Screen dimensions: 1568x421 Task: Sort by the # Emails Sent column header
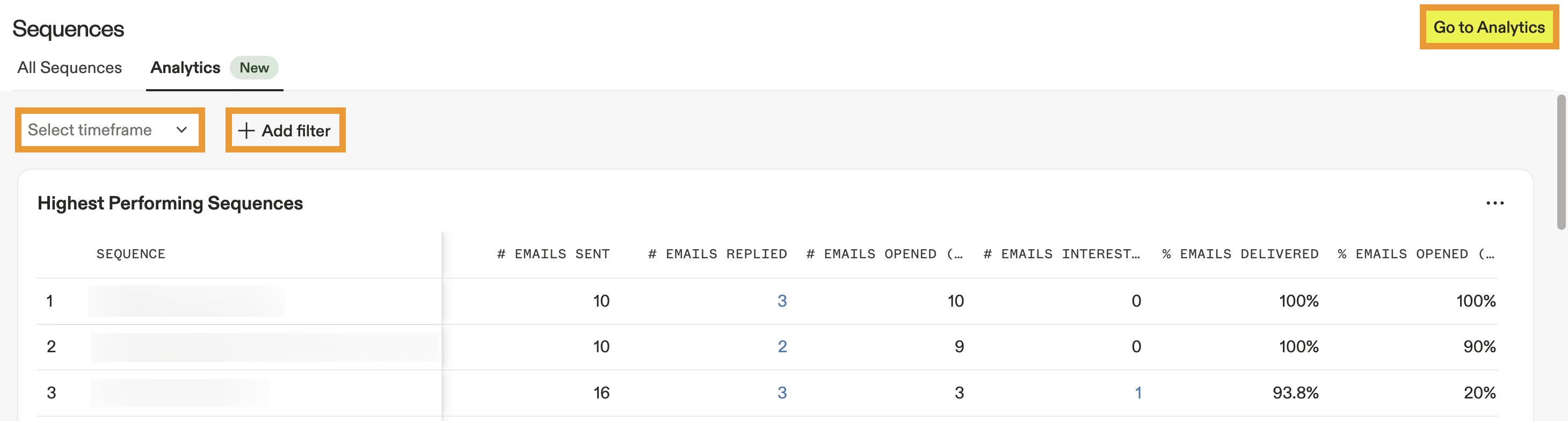click(553, 255)
